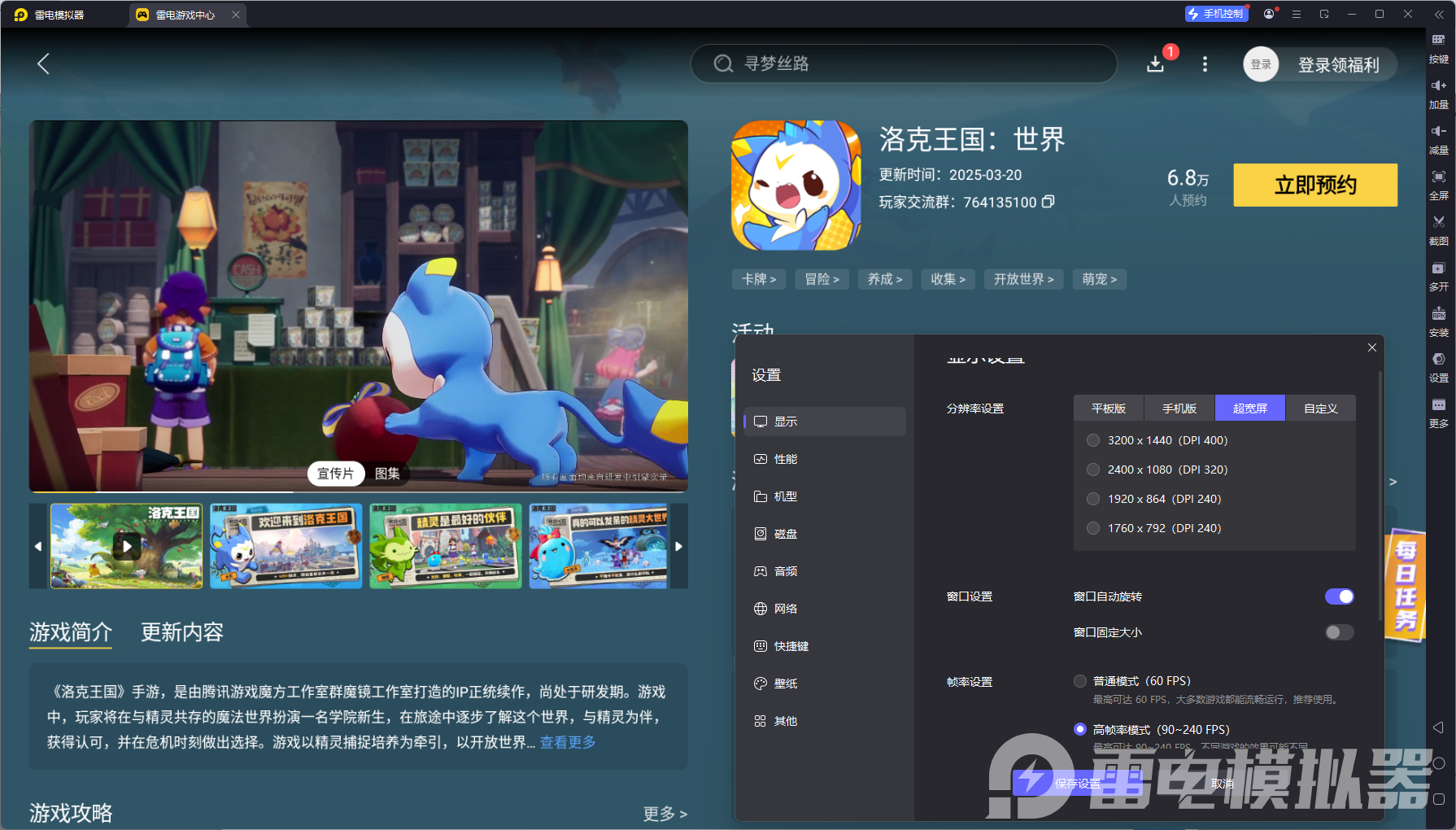Image resolution: width=1456 pixels, height=830 pixels.
Task: Expand the download manager with badge 1
Action: click(x=1156, y=63)
